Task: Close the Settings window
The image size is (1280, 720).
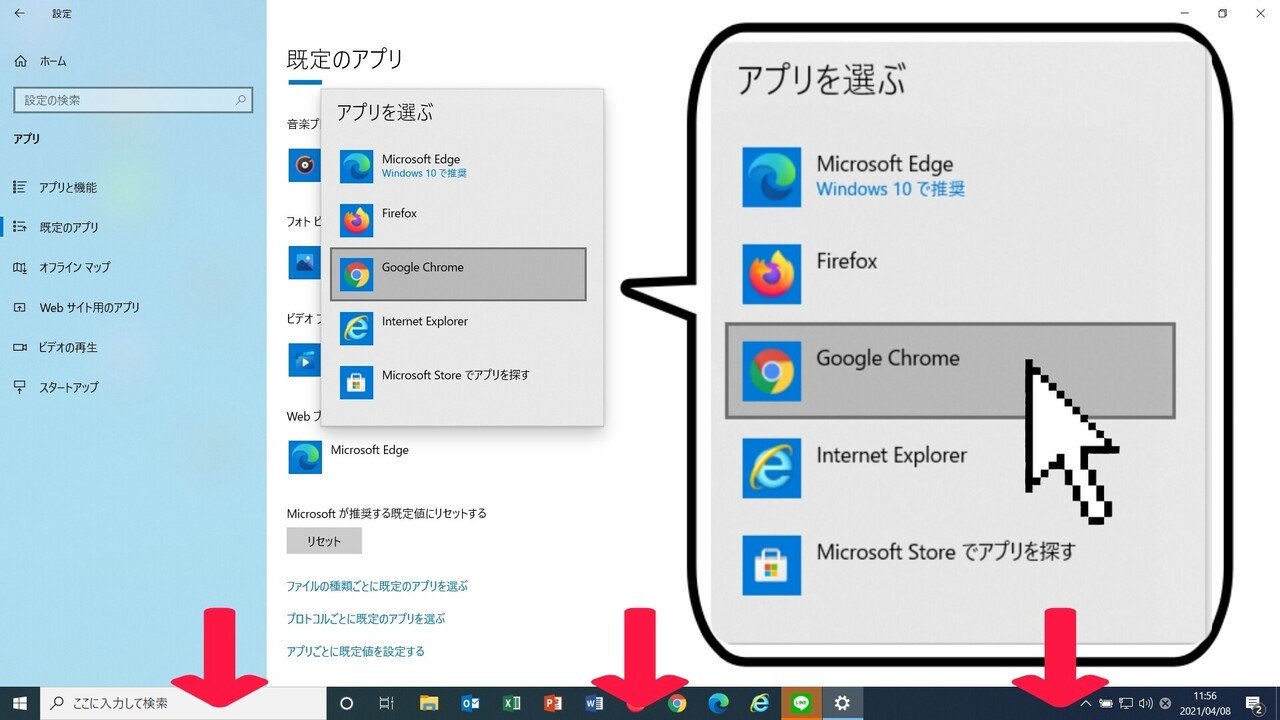Action: 1262,14
